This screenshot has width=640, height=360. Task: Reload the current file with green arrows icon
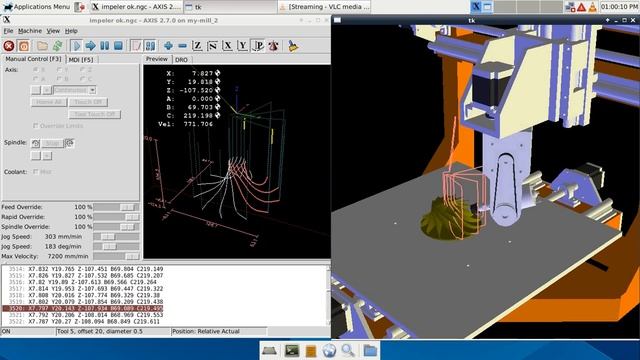[58, 46]
